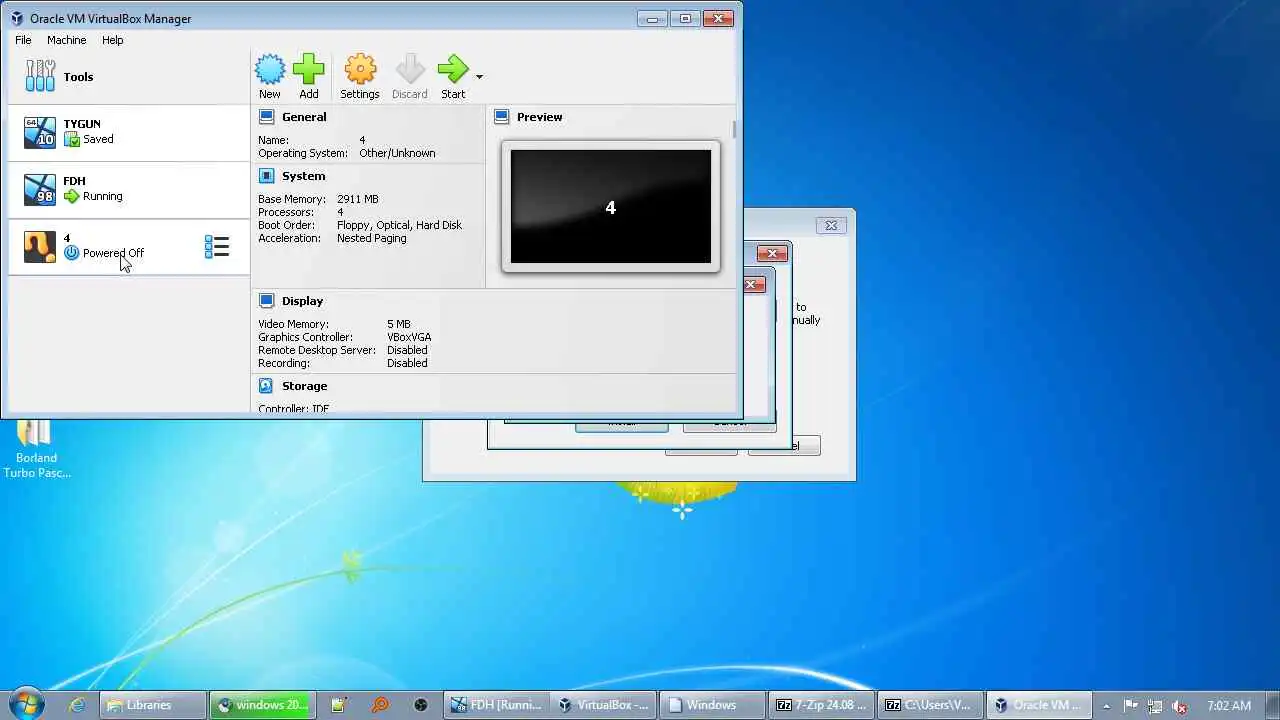Click the Display section header

[302, 301]
